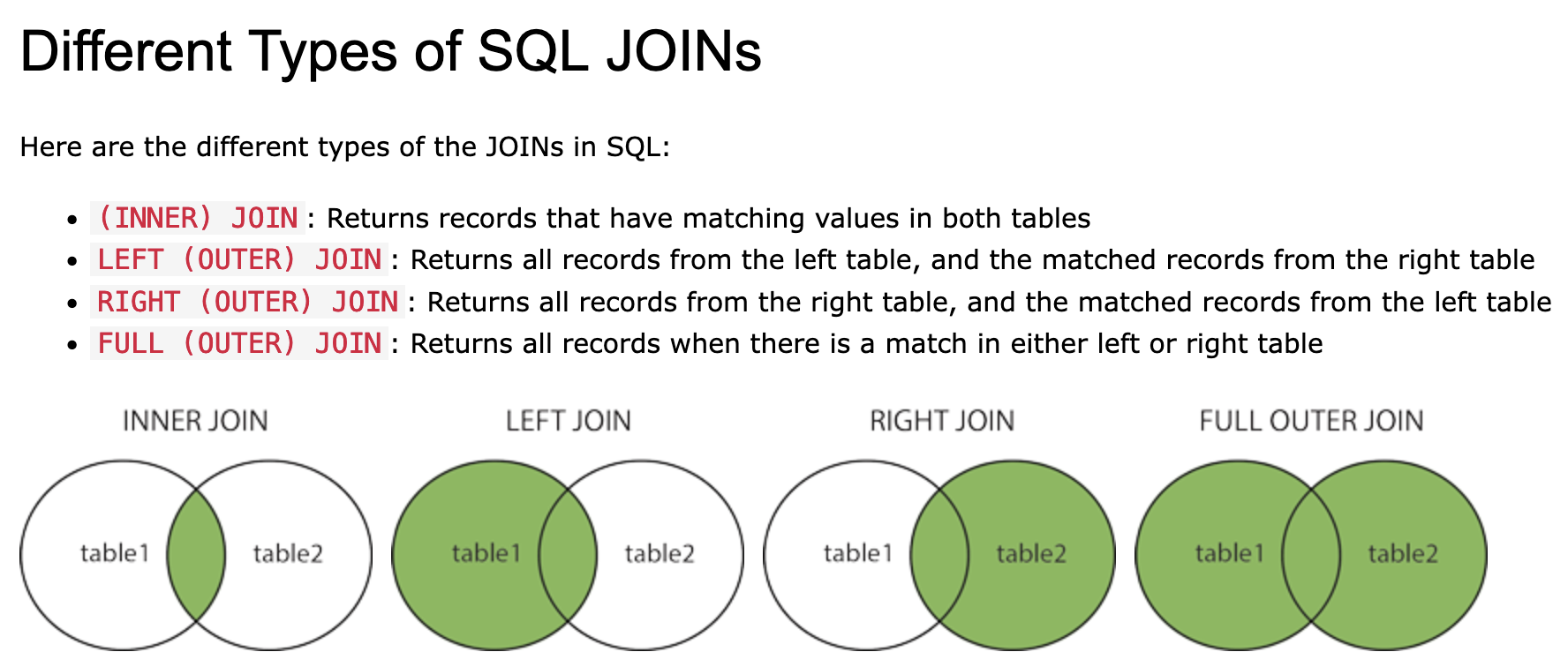Click the INNER JOIN diagram title

click(x=195, y=421)
